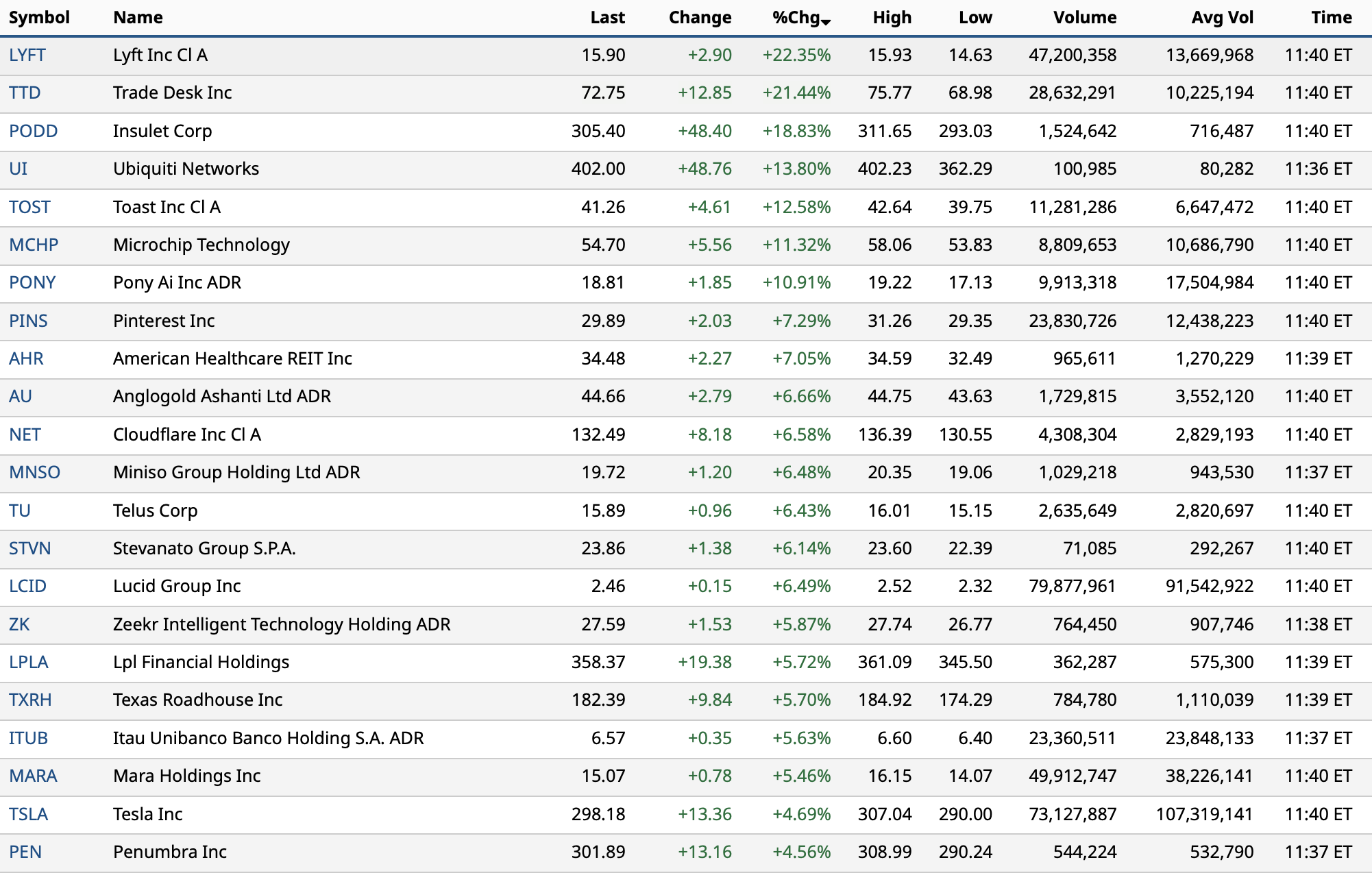Sort by the Last price header
The width and height of the screenshot is (1372, 873).
pos(607,18)
